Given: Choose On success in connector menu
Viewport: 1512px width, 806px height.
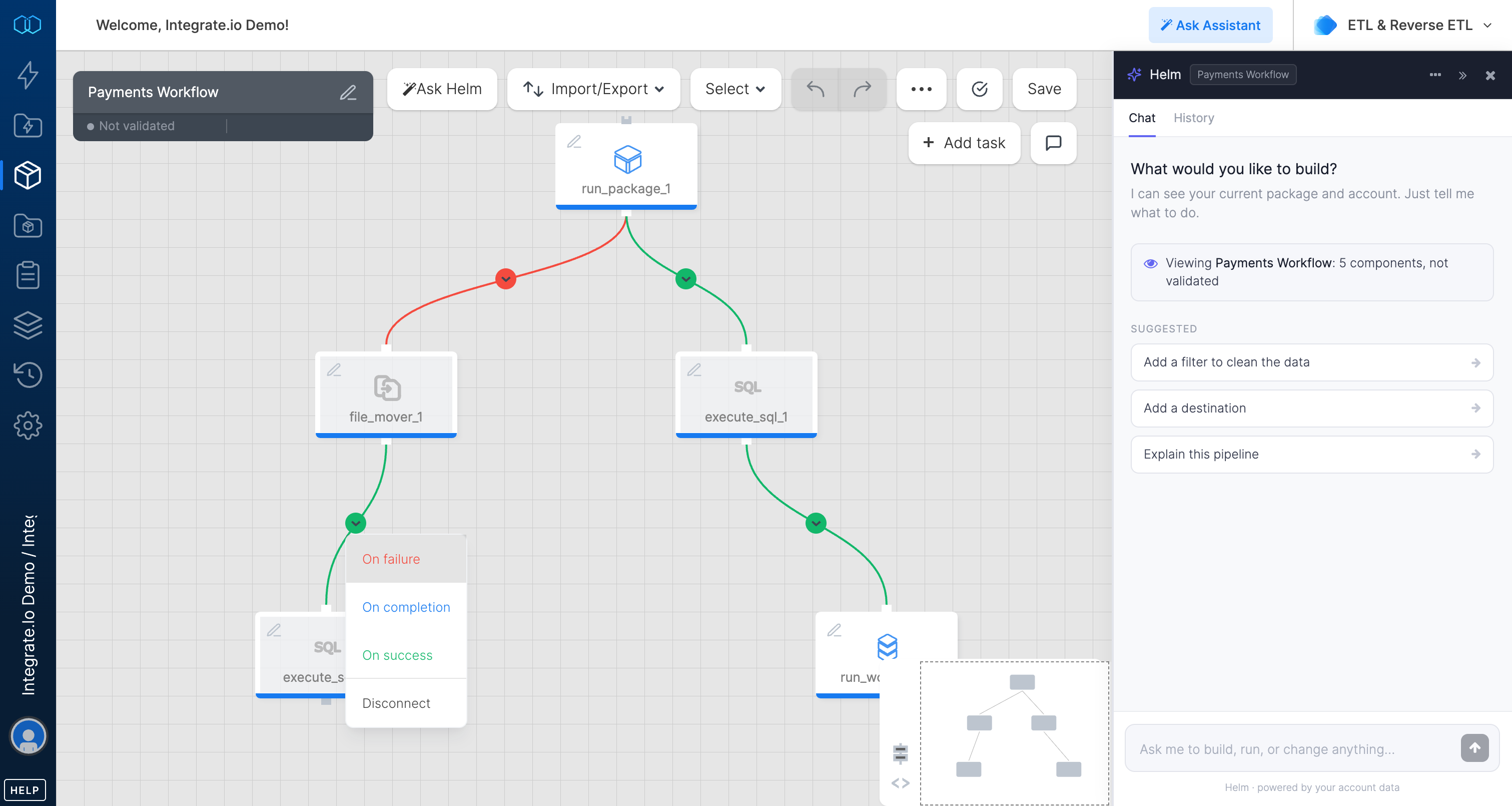Looking at the screenshot, I should click(406, 655).
